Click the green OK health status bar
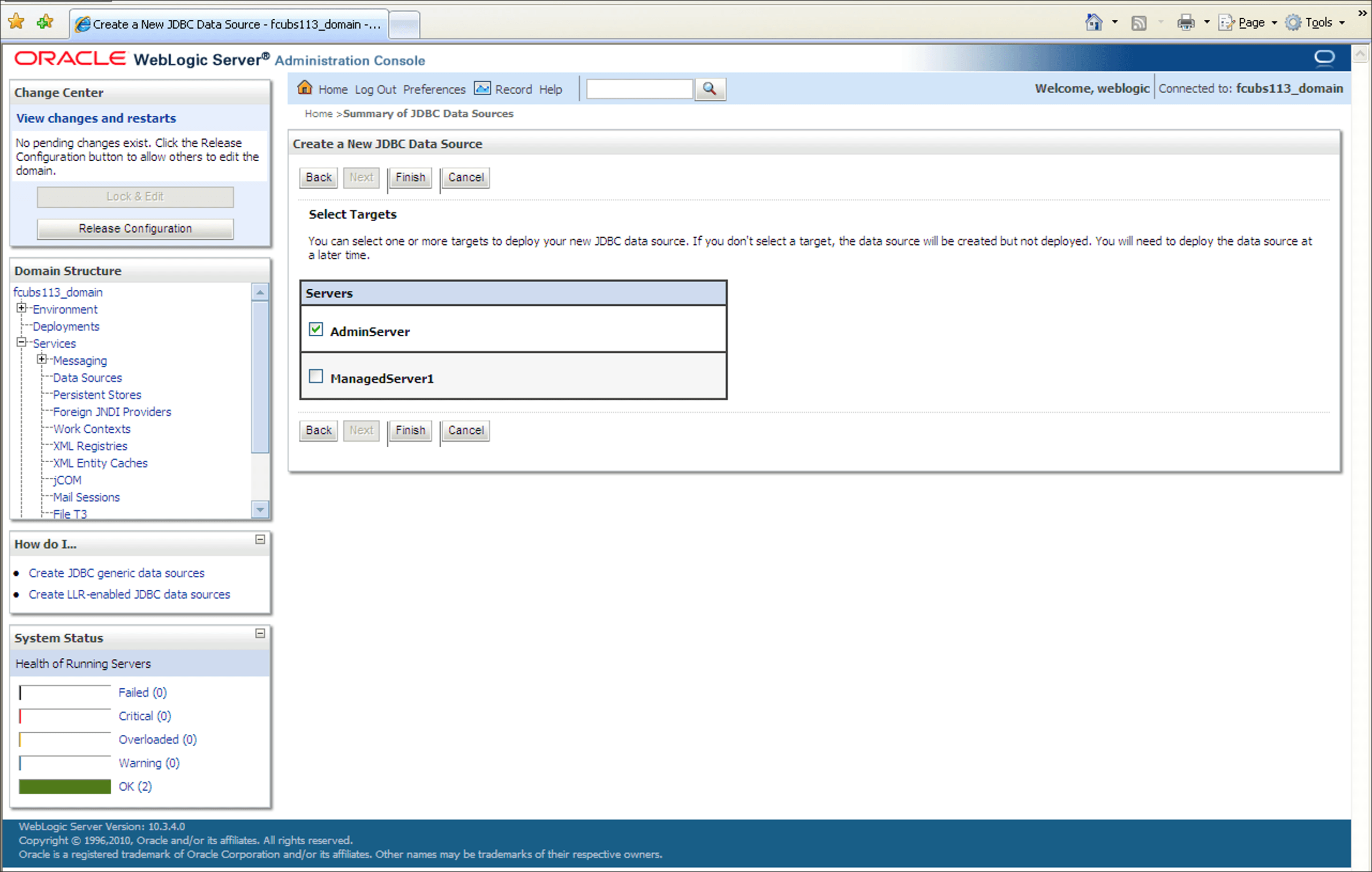Viewport: 1372px width, 872px height. (64, 786)
